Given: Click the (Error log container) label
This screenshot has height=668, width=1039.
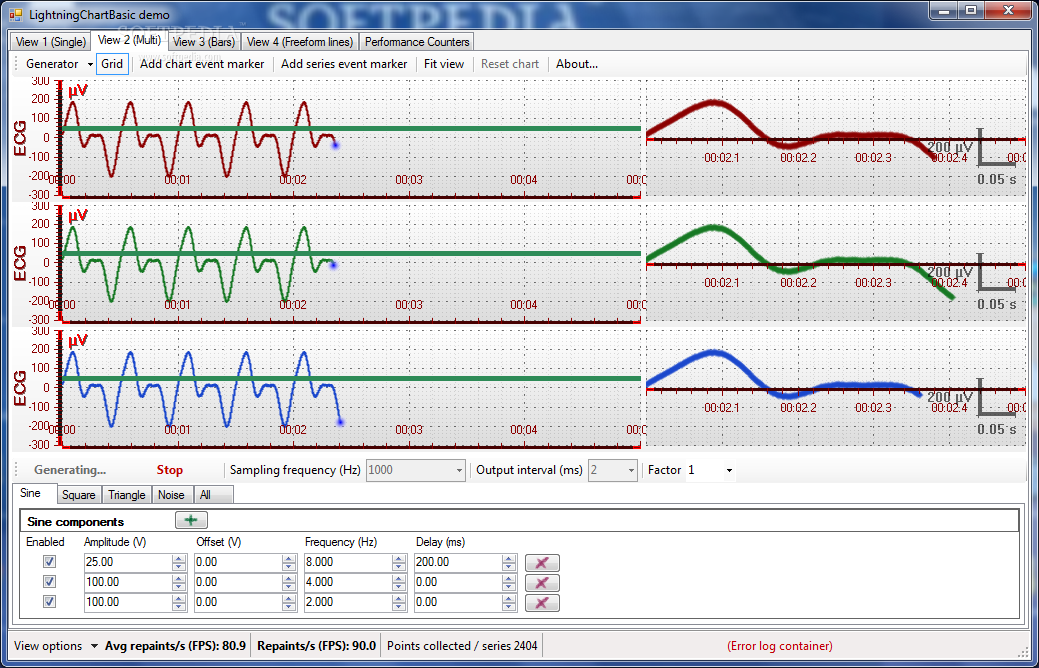Looking at the screenshot, I should (779, 645).
